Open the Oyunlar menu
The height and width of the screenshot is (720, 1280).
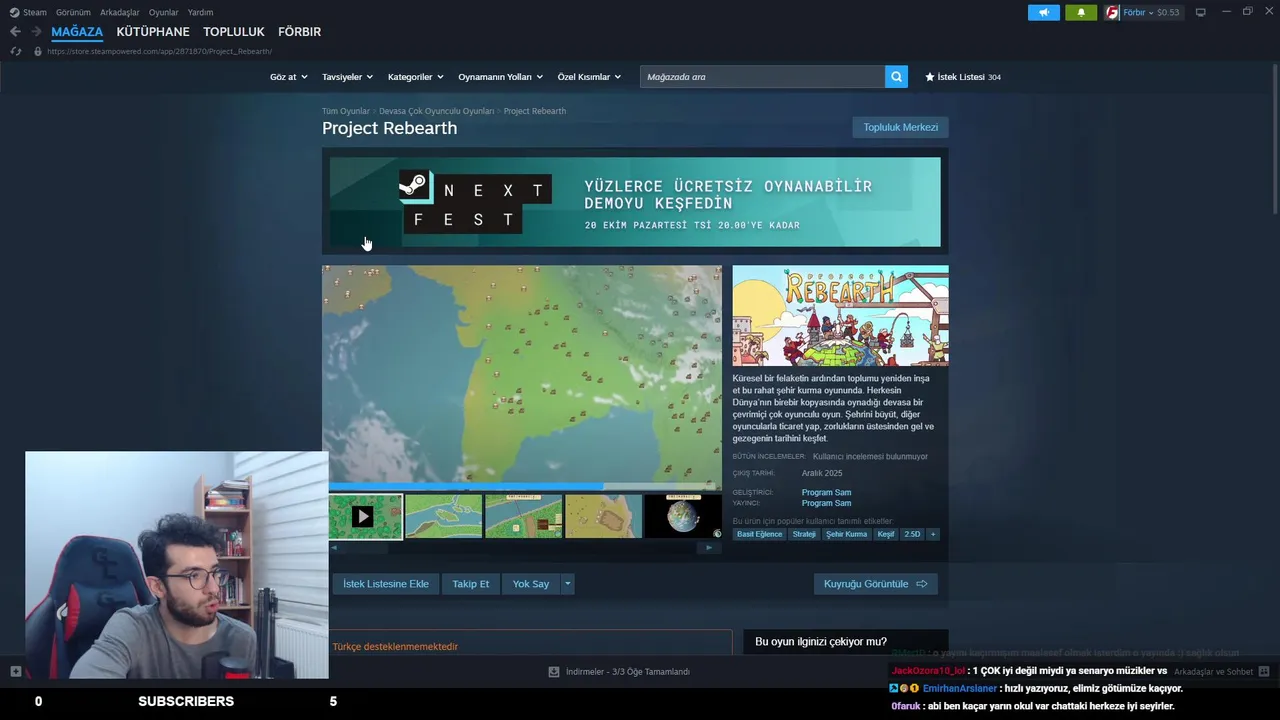(x=163, y=12)
